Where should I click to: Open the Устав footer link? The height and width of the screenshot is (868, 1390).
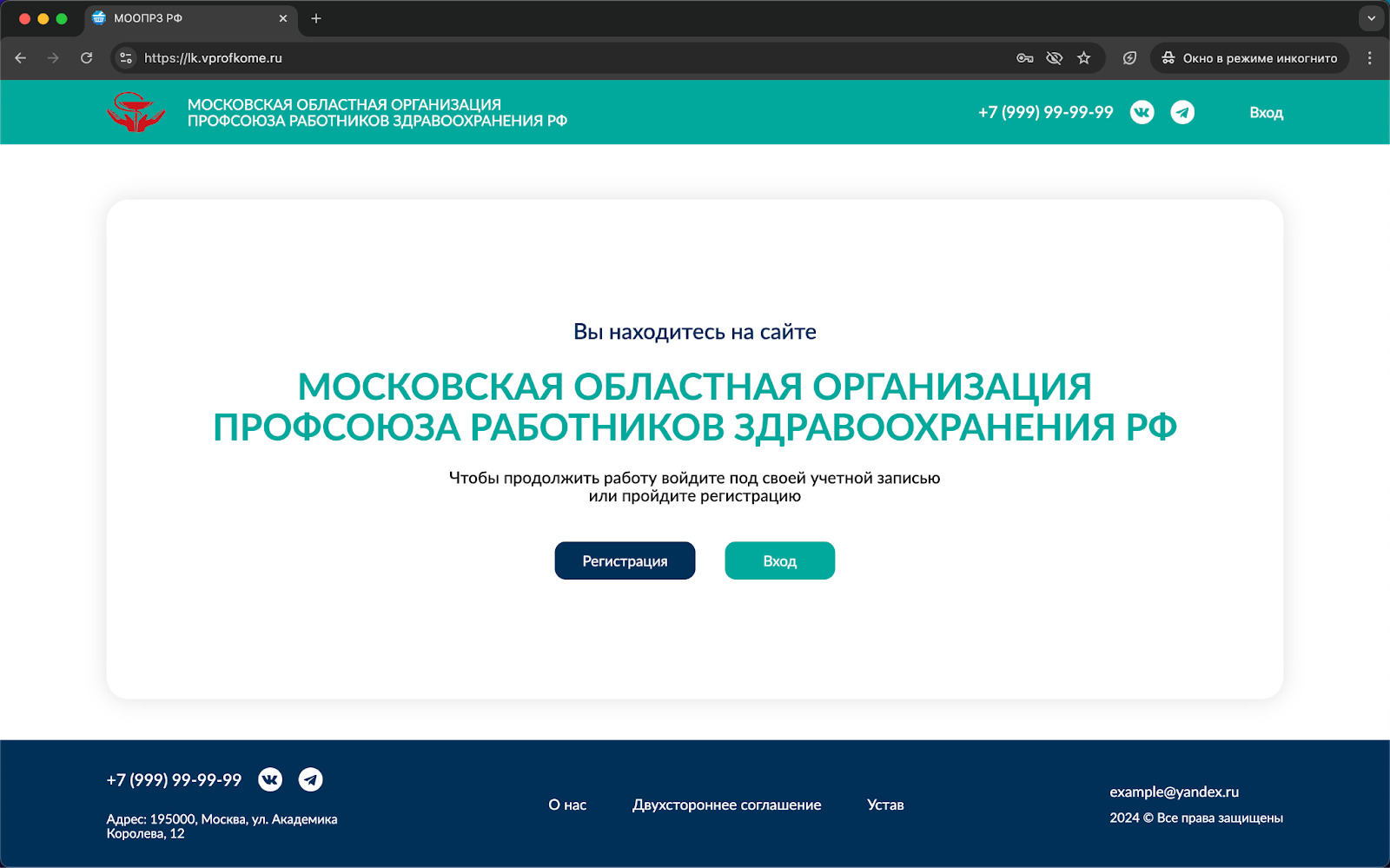coord(884,805)
